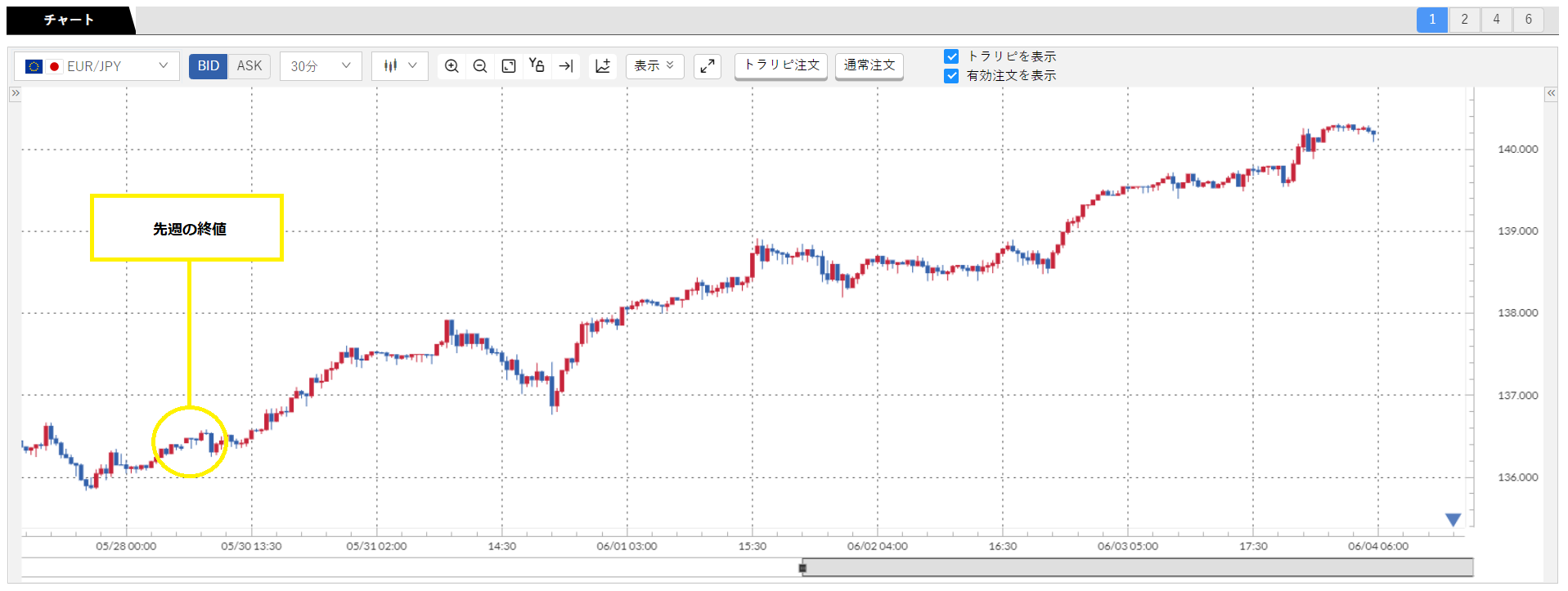The height and width of the screenshot is (591, 1568).
Task: Expand chart to full screen
Action: 708,66
